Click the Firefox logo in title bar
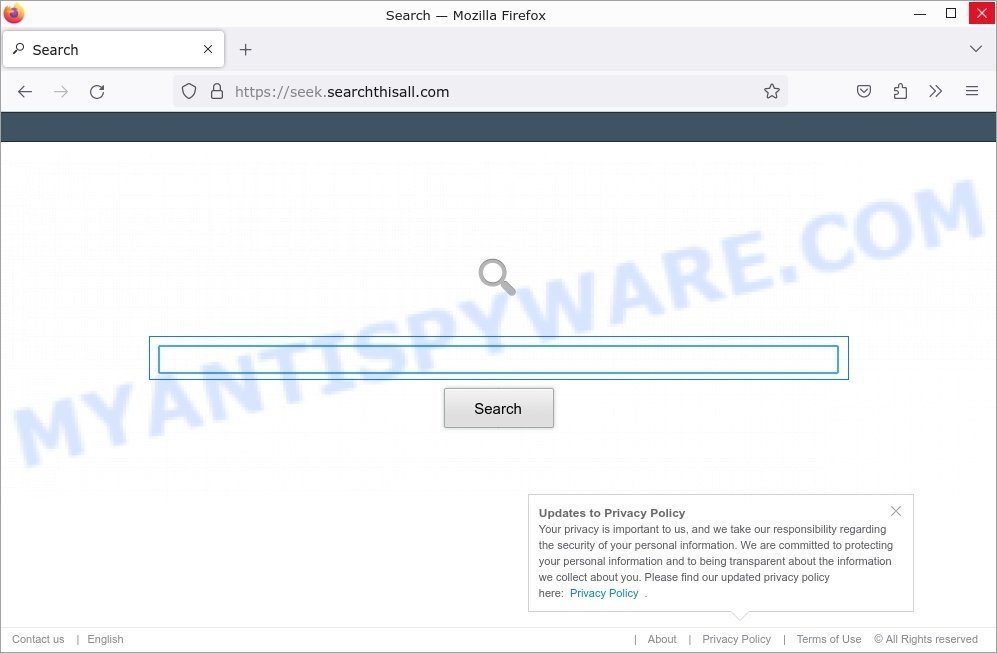This screenshot has width=997, height=653. pyautogui.click(x=13, y=13)
